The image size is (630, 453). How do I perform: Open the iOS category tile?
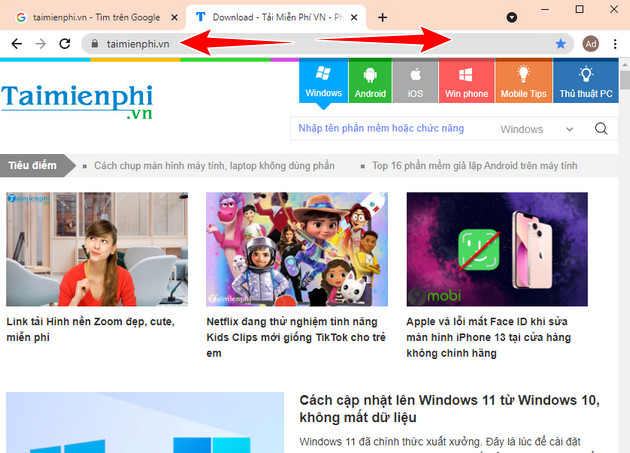pyautogui.click(x=415, y=81)
